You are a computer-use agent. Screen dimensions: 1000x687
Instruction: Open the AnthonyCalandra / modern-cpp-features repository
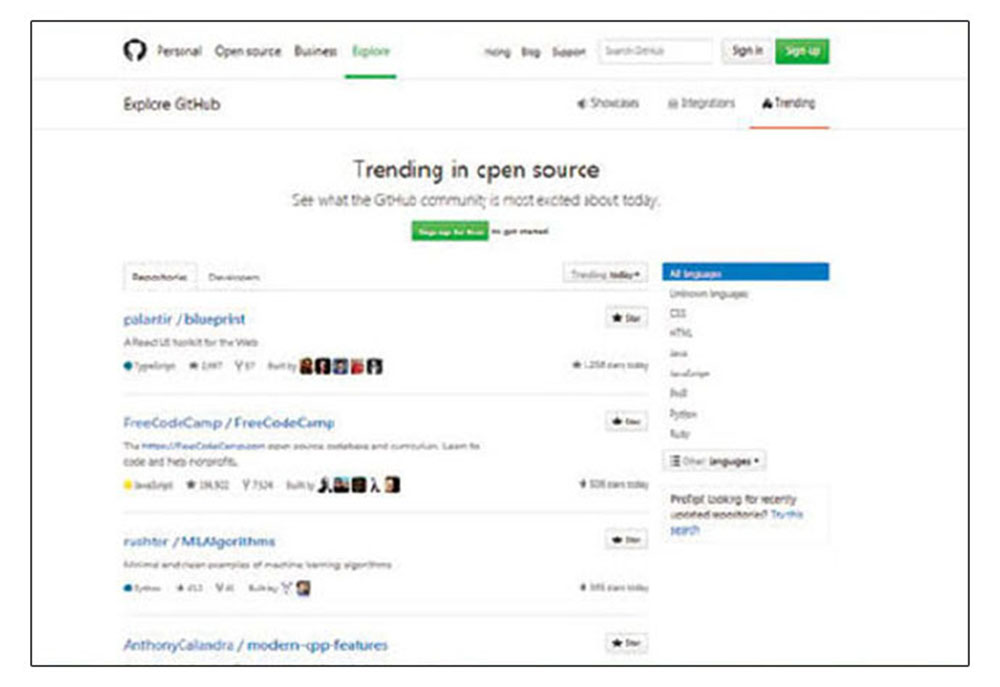(256, 645)
